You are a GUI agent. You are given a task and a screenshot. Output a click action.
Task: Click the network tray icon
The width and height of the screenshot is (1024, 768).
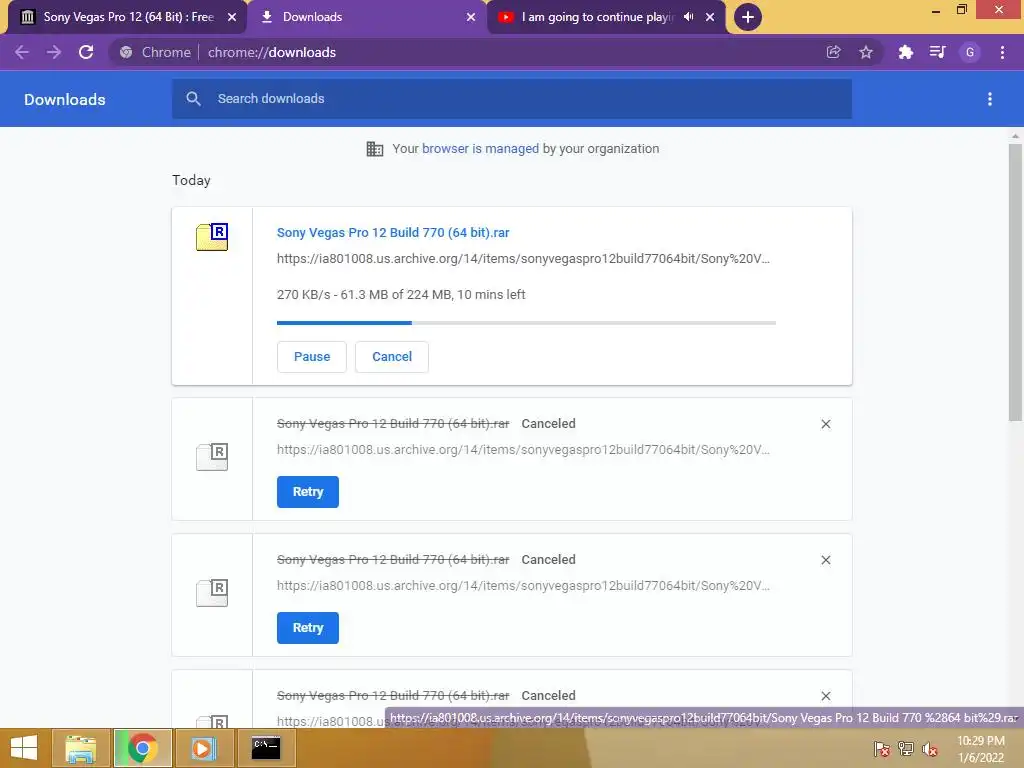click(x=906, y=748)
